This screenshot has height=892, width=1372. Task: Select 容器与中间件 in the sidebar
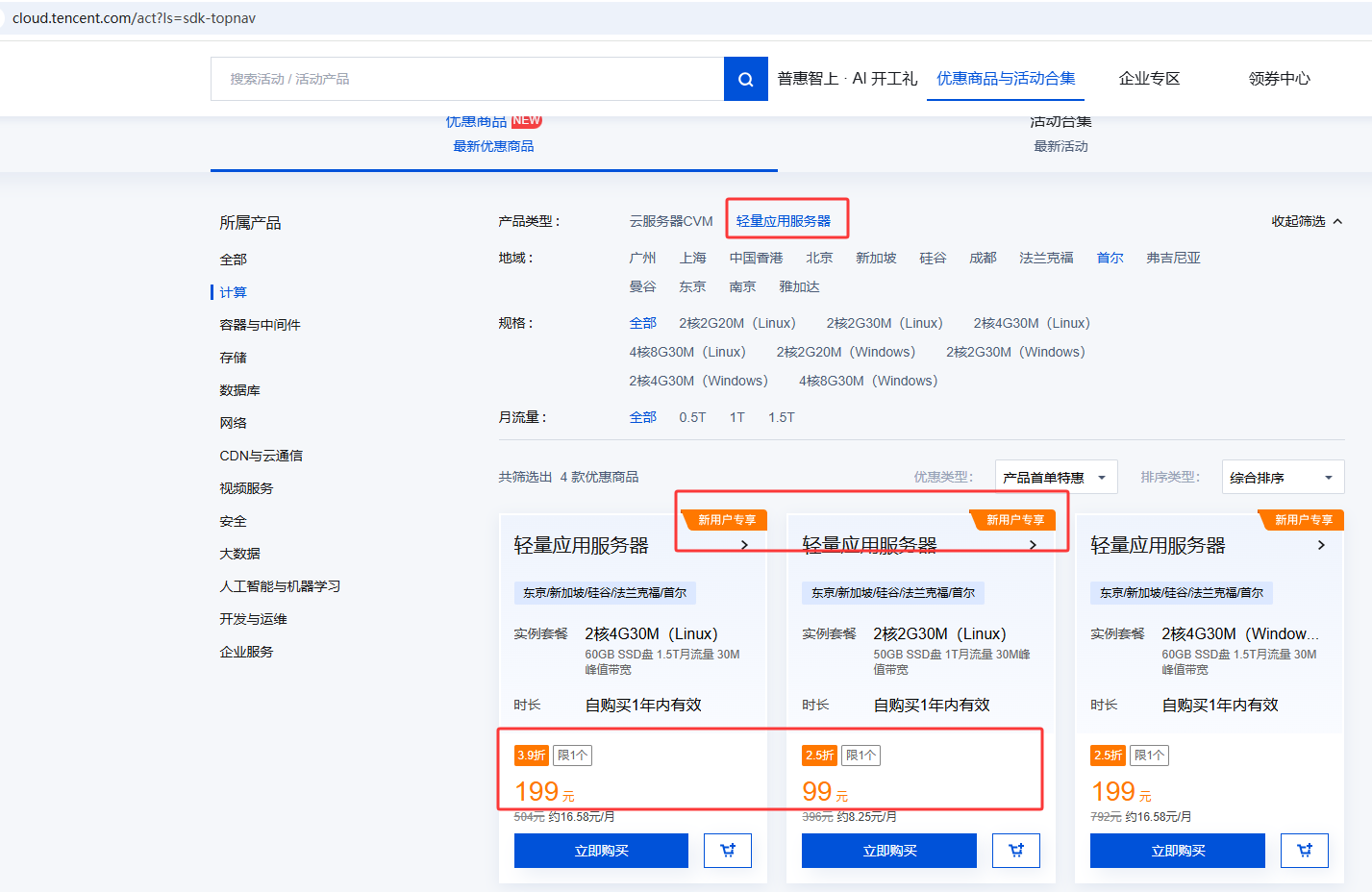(261, 325)
